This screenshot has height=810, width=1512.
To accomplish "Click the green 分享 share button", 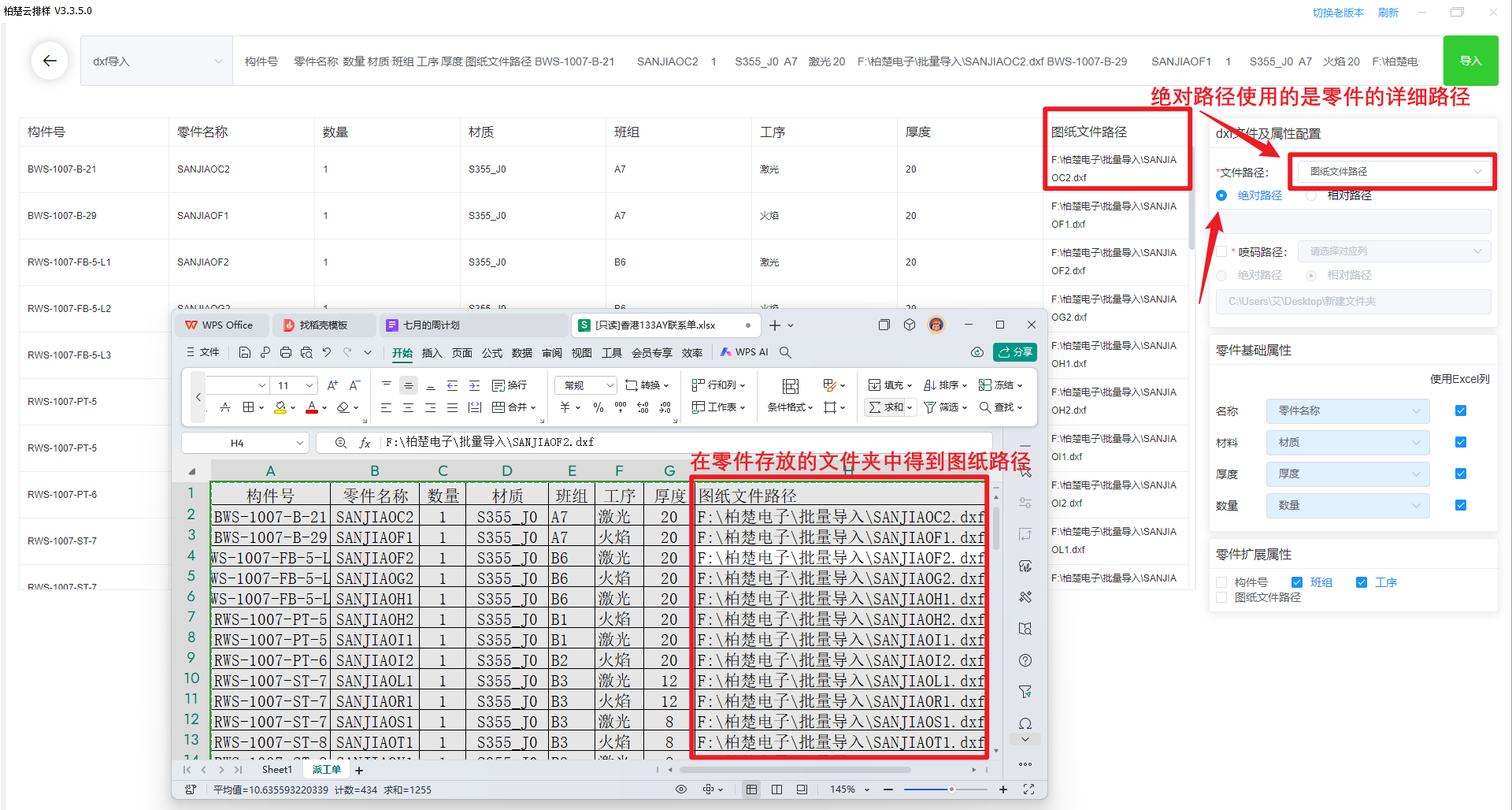I will 1015,352.
